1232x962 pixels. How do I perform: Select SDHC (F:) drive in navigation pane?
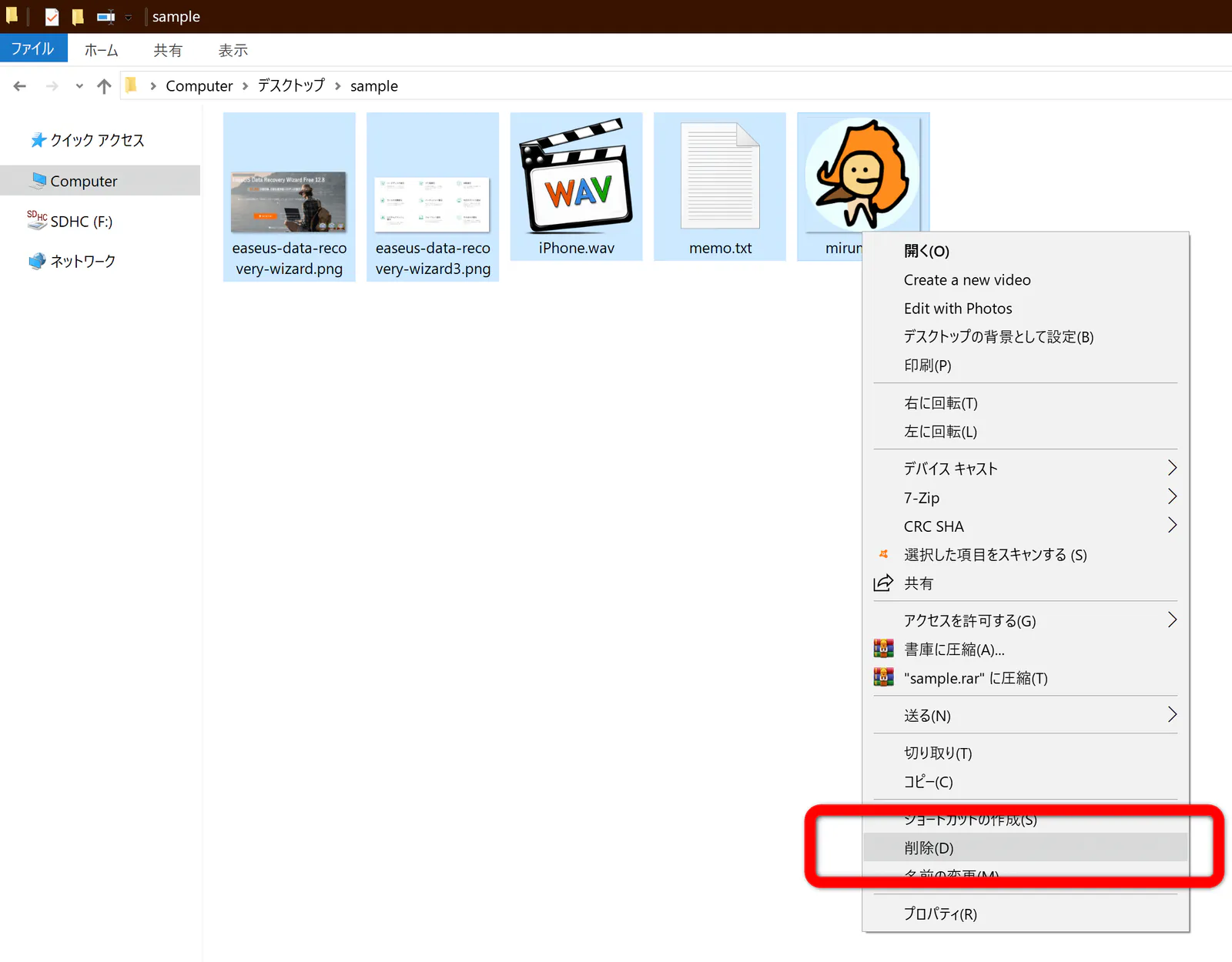[x=70, y=222]
